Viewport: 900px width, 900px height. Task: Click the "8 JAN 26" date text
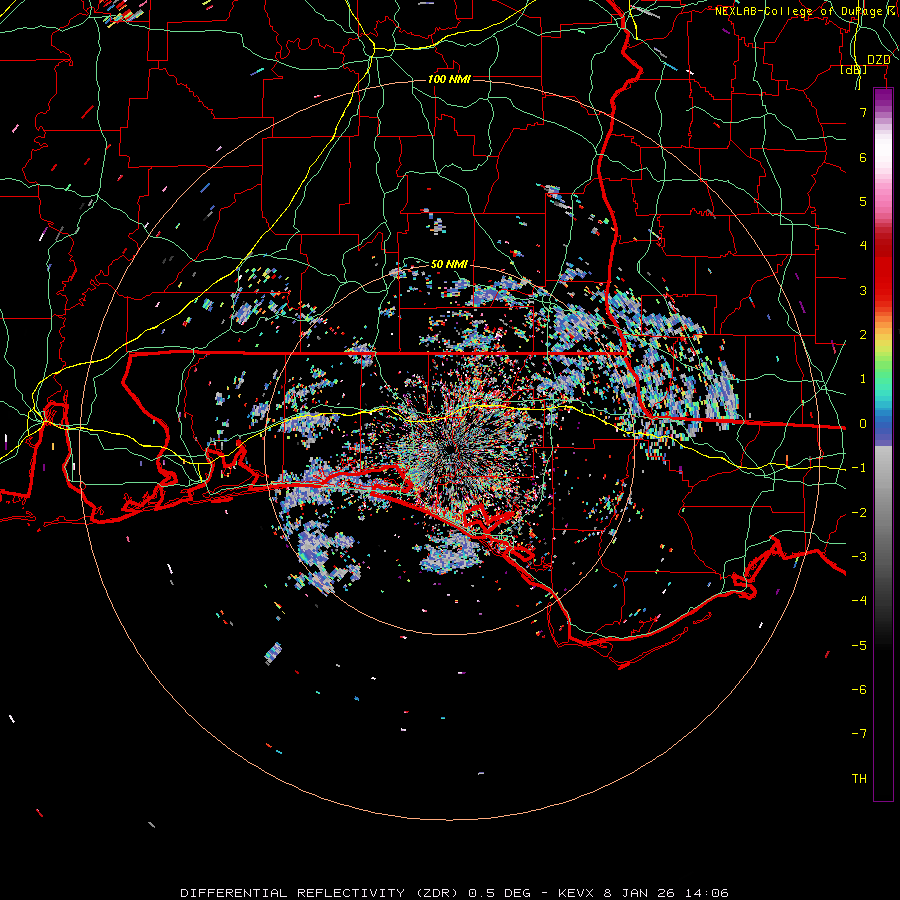[641, 893]
